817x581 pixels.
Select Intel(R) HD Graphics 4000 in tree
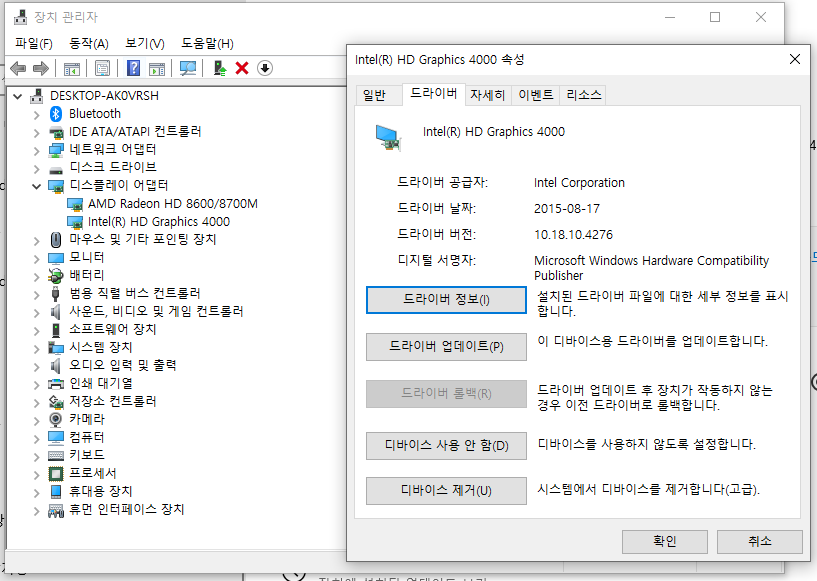(158, 222)
